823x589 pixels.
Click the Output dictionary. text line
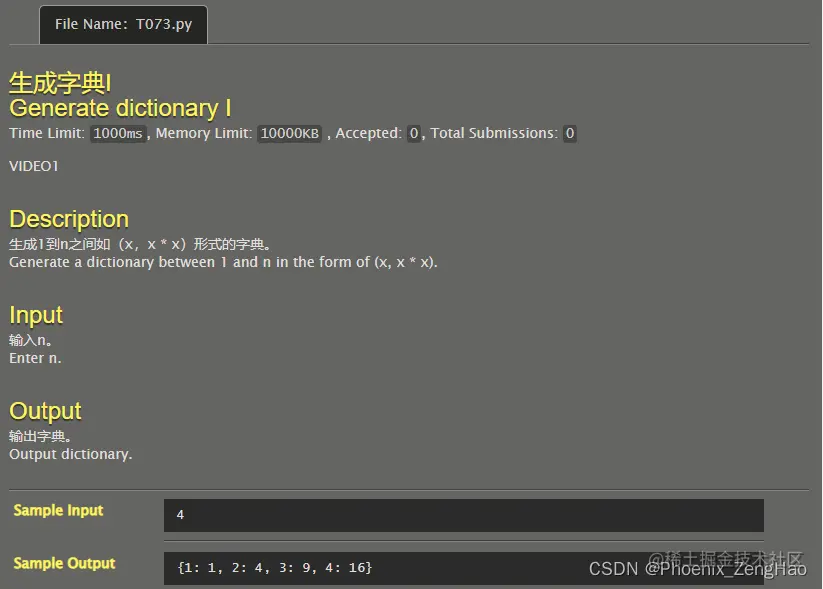point(70,454)
